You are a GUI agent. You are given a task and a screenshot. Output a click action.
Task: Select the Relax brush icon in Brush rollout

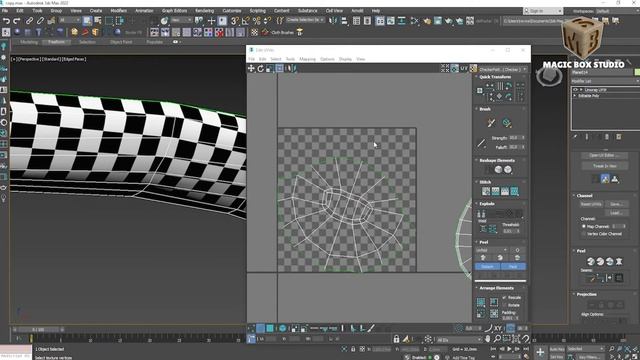pyautogui.click(x=507, y=122)
